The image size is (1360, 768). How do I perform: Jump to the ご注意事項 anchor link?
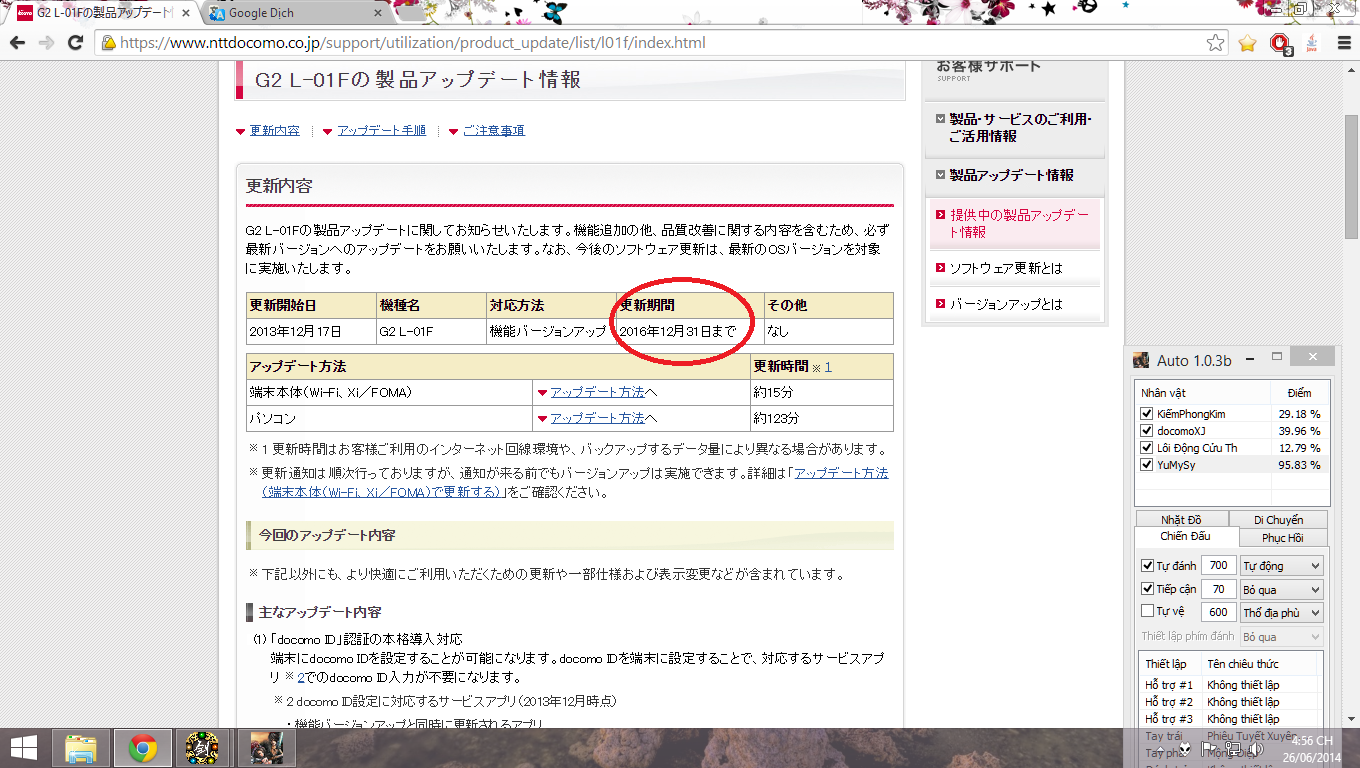coord(493,131)
